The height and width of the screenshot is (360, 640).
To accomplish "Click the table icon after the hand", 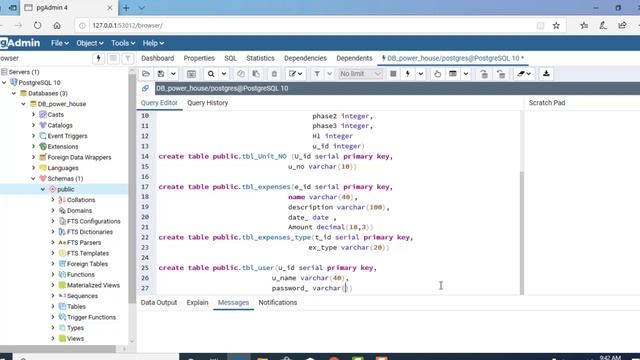I will (x=453, y=74).
